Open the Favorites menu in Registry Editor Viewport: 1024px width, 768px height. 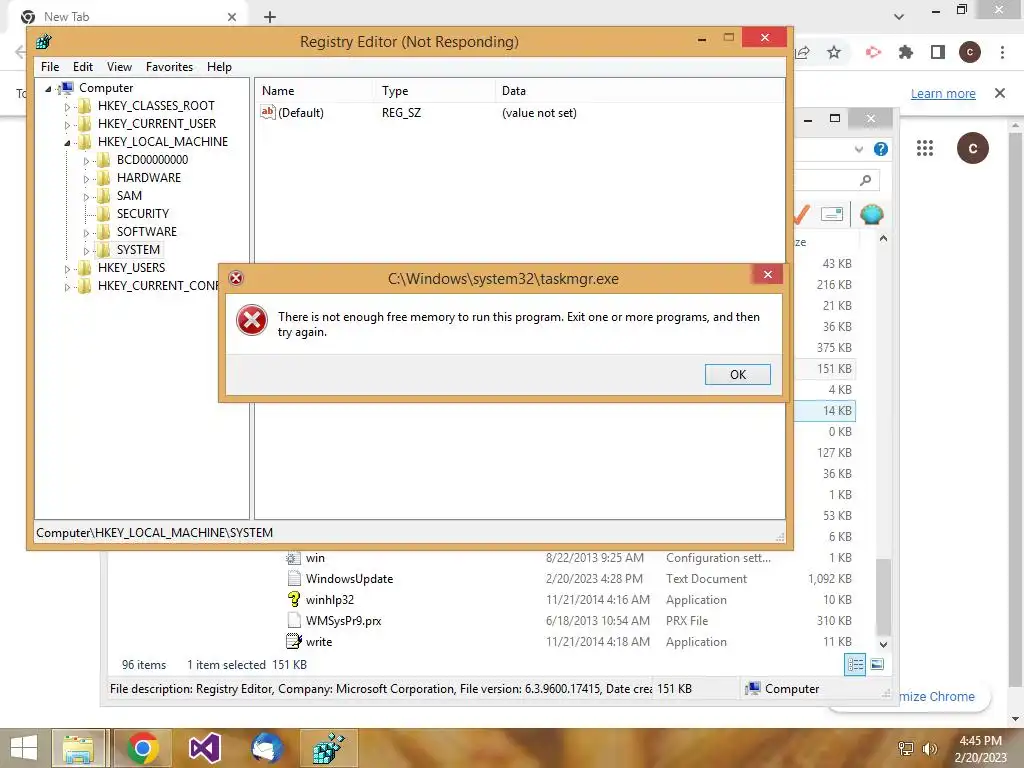tap(169, 67)
